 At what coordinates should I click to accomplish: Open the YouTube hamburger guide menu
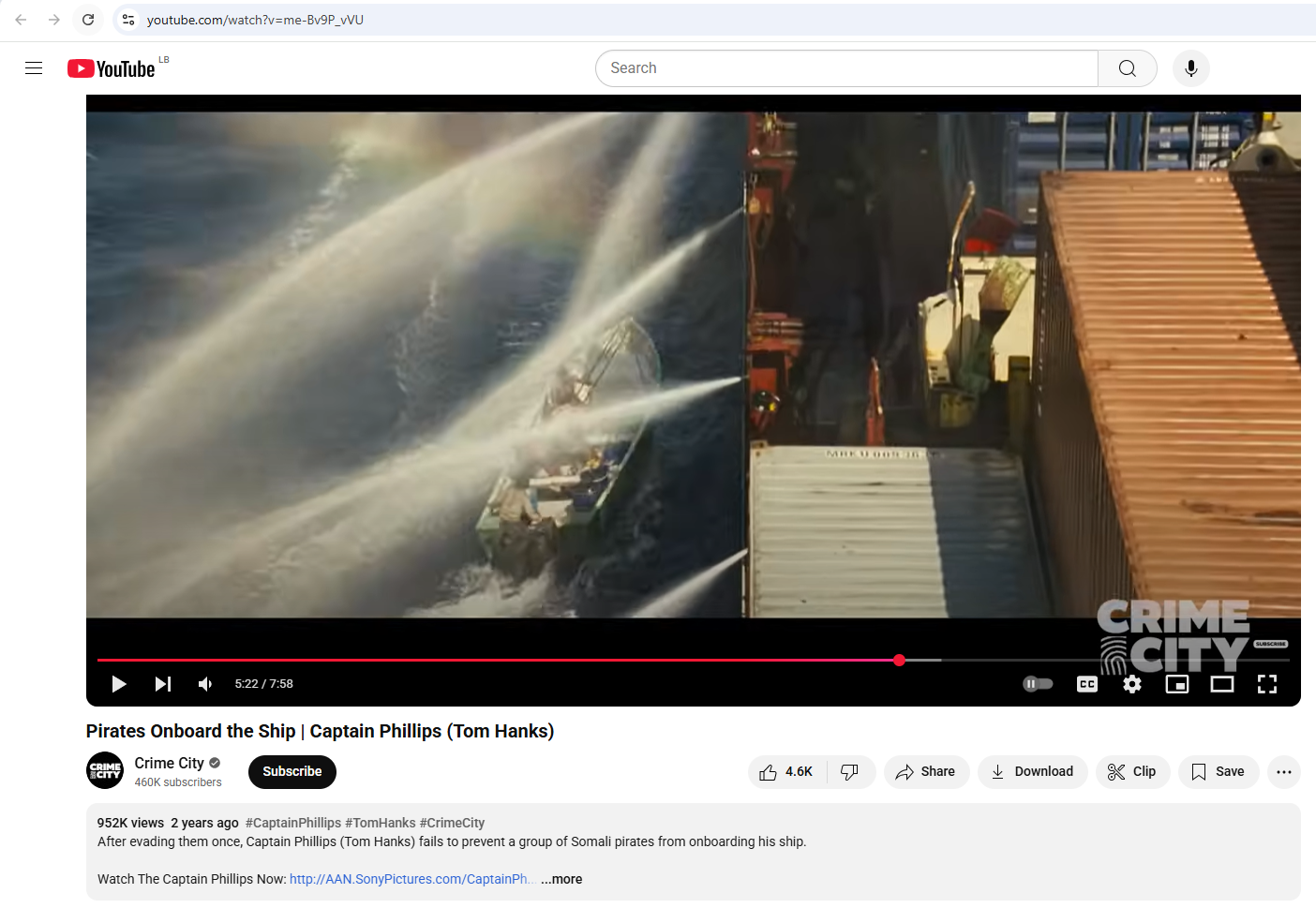(34, 68)
